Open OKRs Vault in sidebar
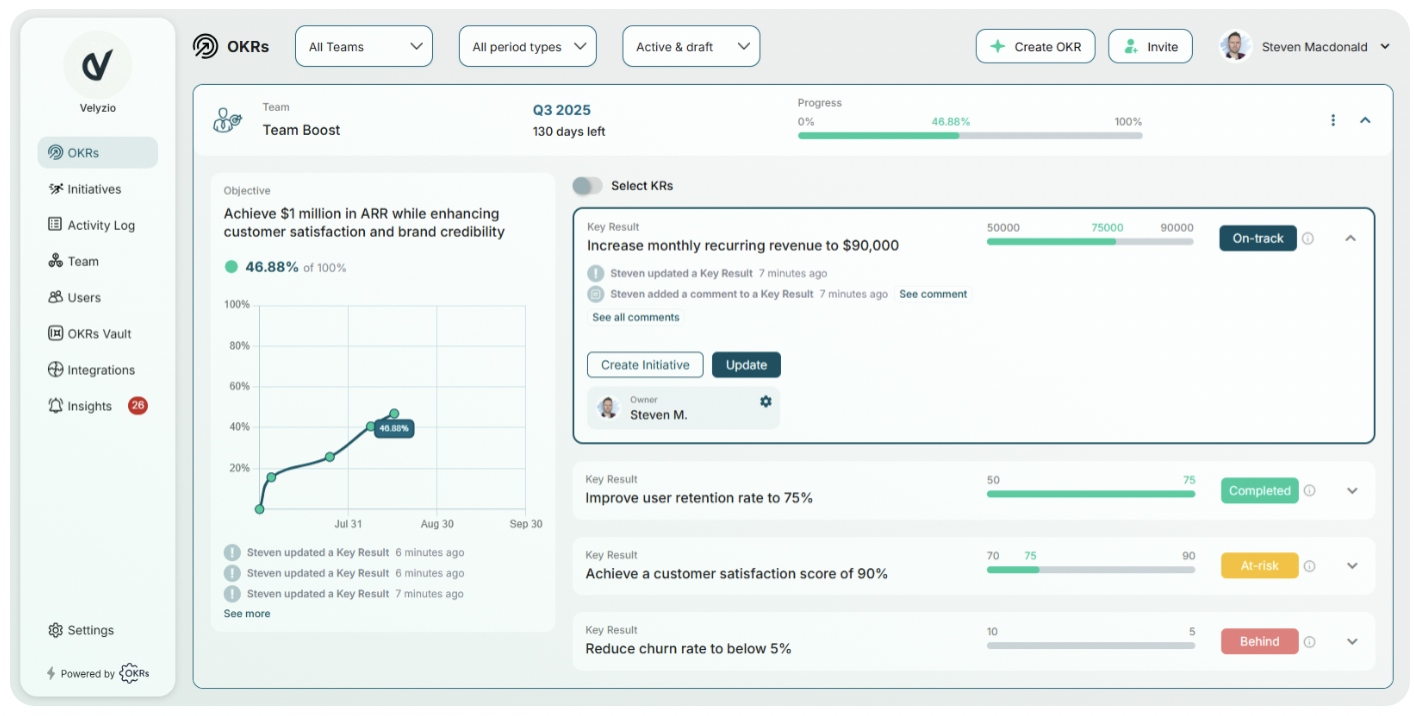Viewport: 1414px width, 716px height. click(x=98, y=333)
